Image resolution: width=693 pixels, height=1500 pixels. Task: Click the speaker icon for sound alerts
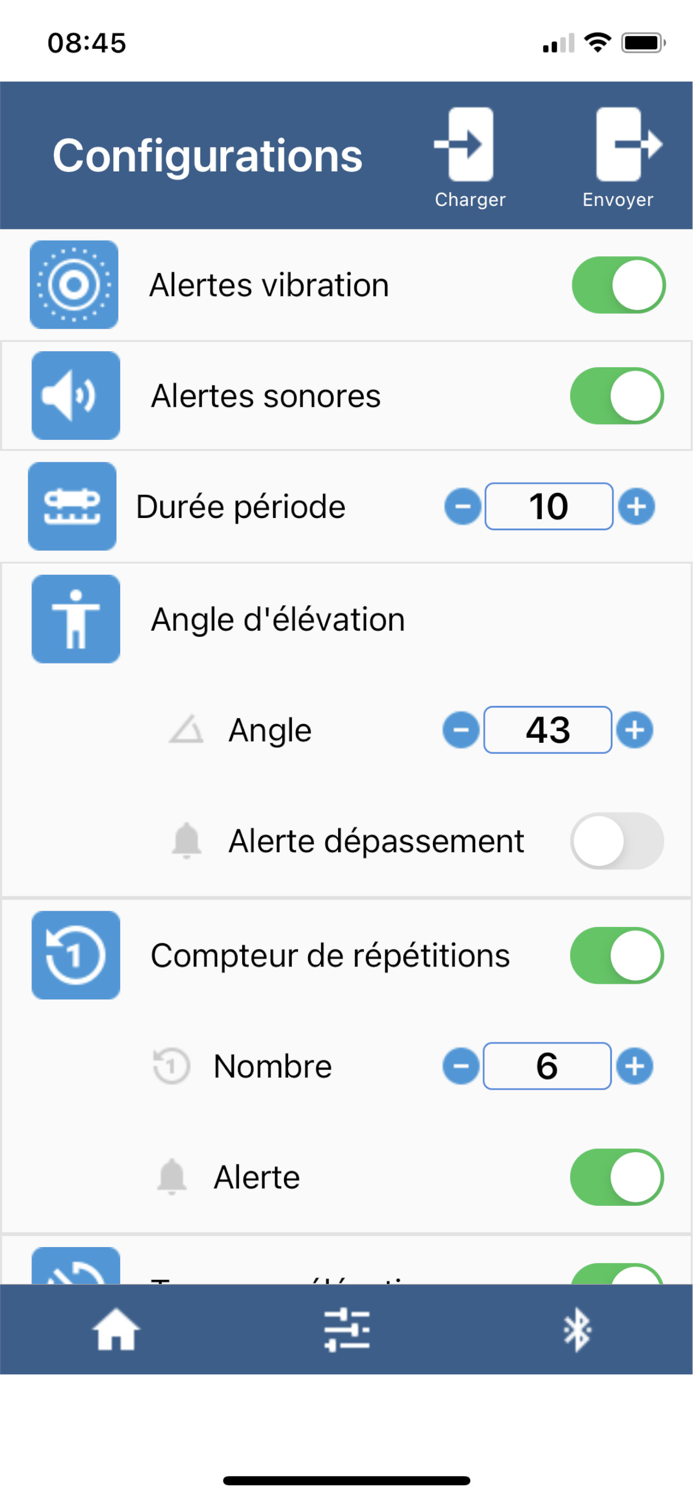(x=74, y=395)
